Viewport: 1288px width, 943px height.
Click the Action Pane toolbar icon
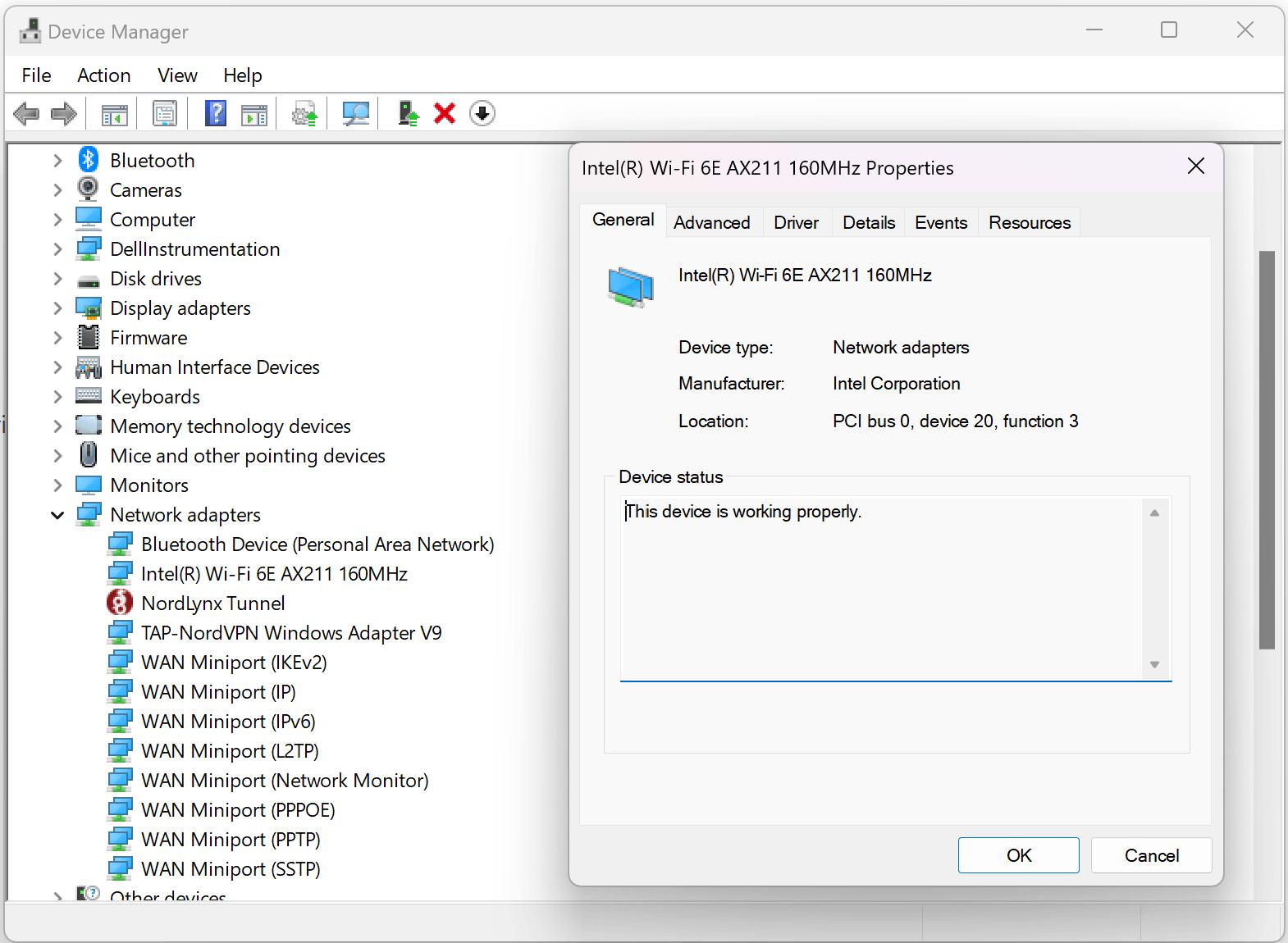pos(254,114)
